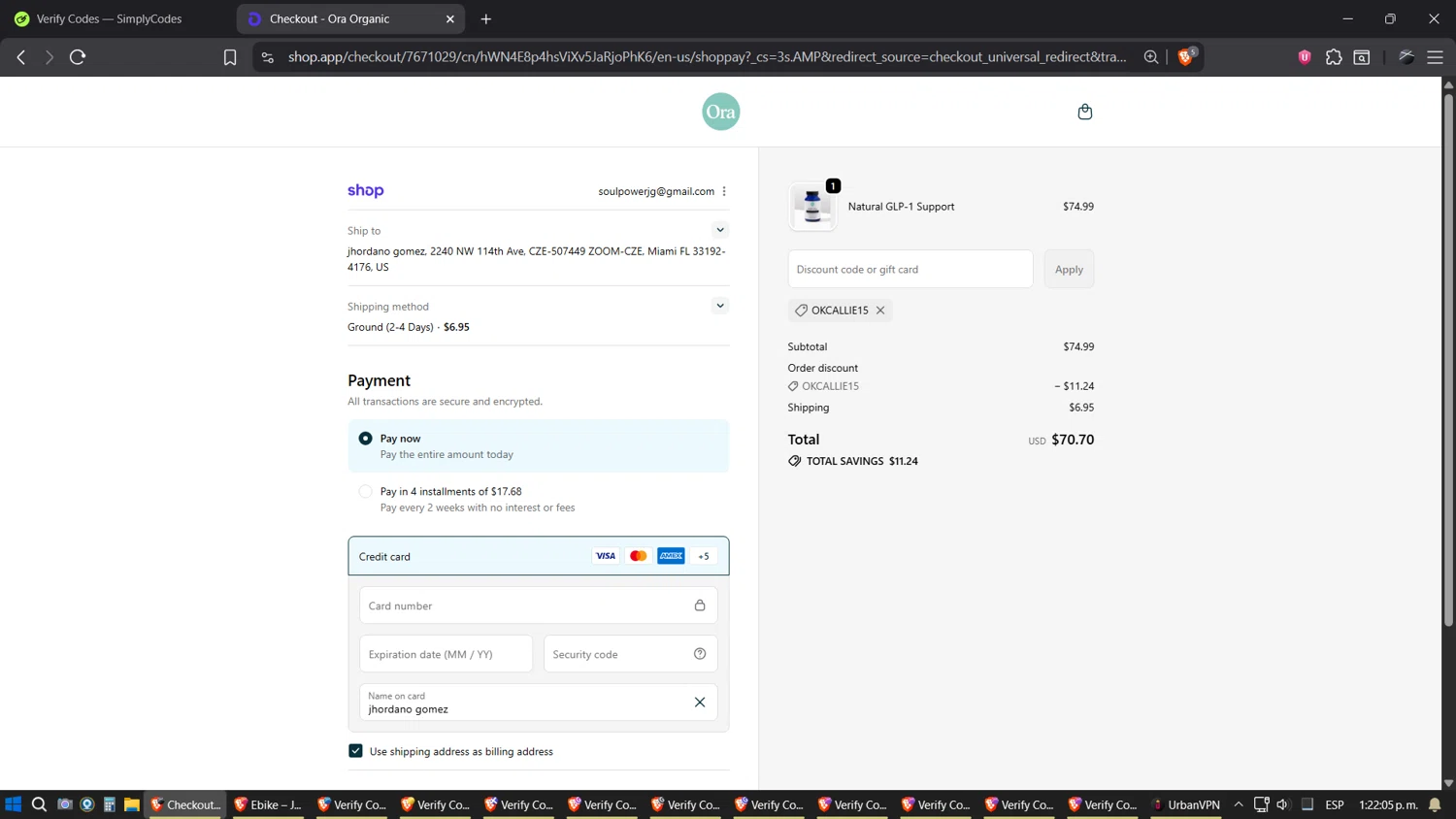Reload the checkout page
The image size is (1456, 819).
point(78,57)
